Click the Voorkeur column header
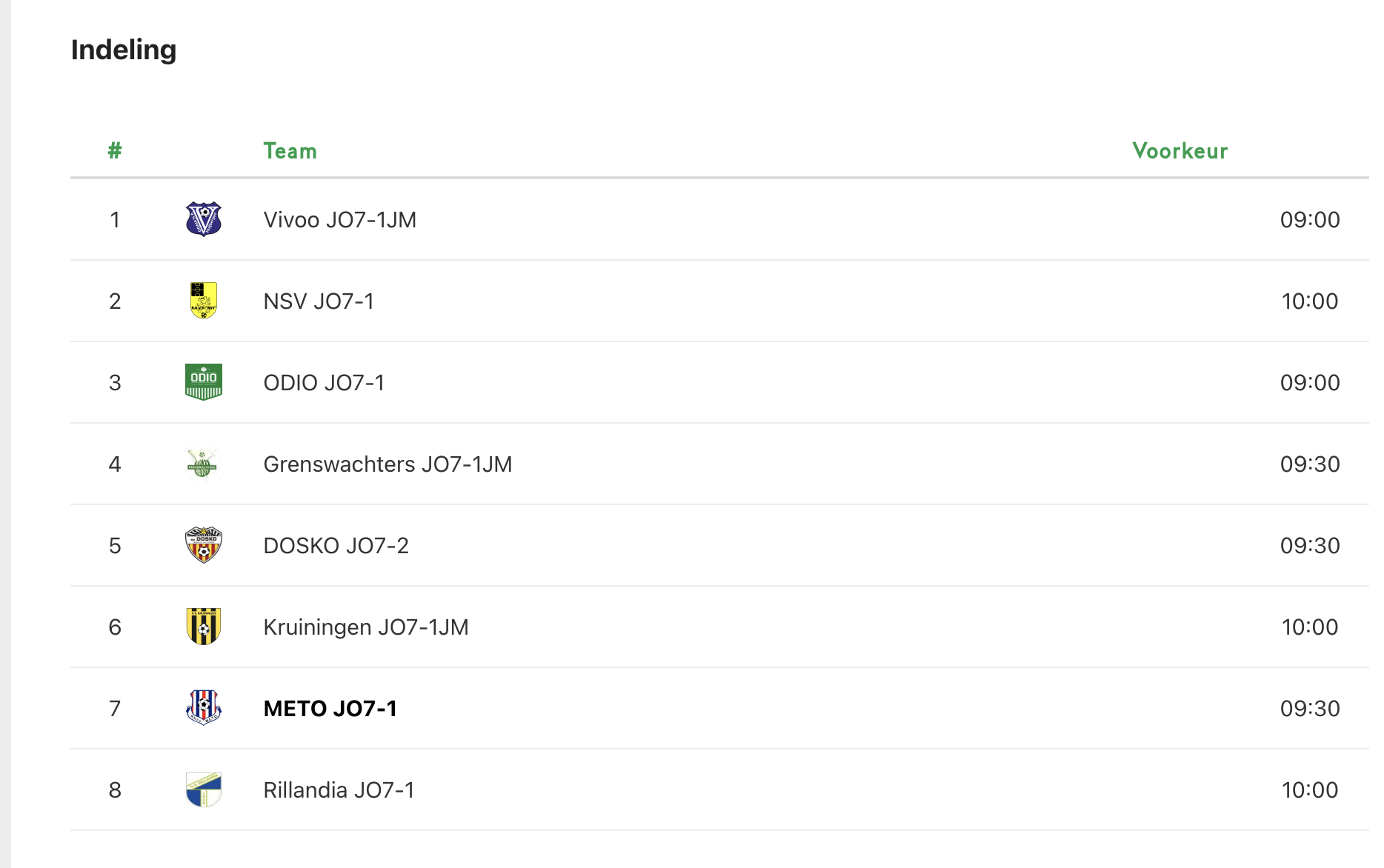The image size is (1384, 868). click(x=1180, y=151)
